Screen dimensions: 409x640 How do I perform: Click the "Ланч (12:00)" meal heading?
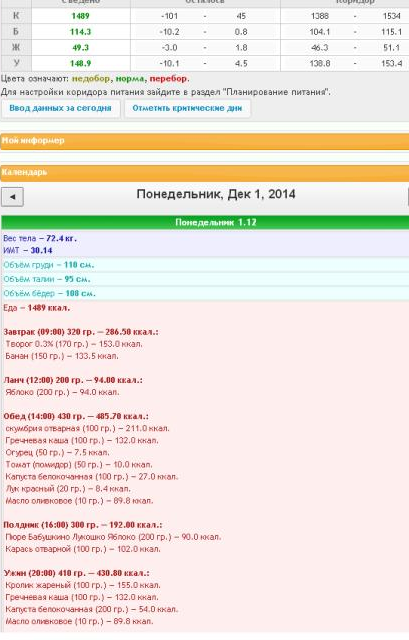coord(73,380)
